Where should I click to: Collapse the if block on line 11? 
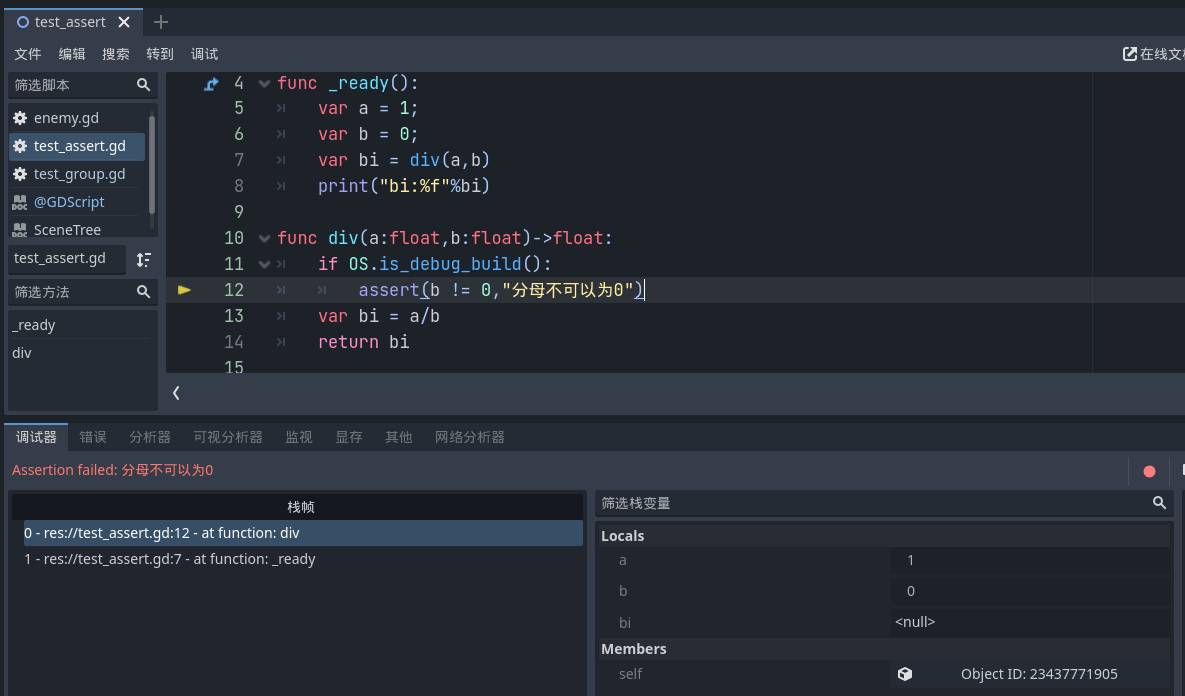(x=264, y=264)
